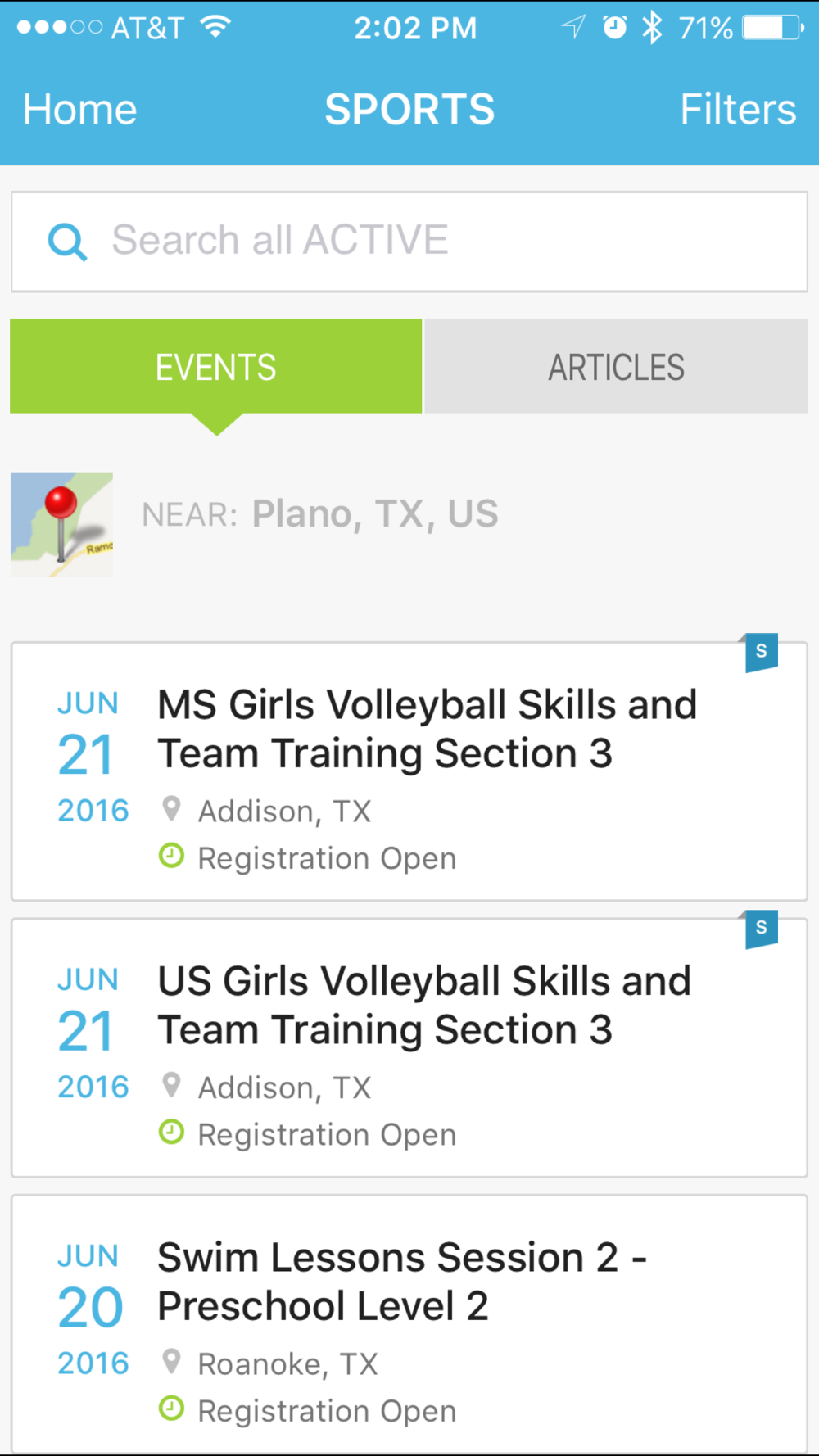Open US Girls Volleyball Skills event
819x1456 pixels.
[x=409, y=1048]
